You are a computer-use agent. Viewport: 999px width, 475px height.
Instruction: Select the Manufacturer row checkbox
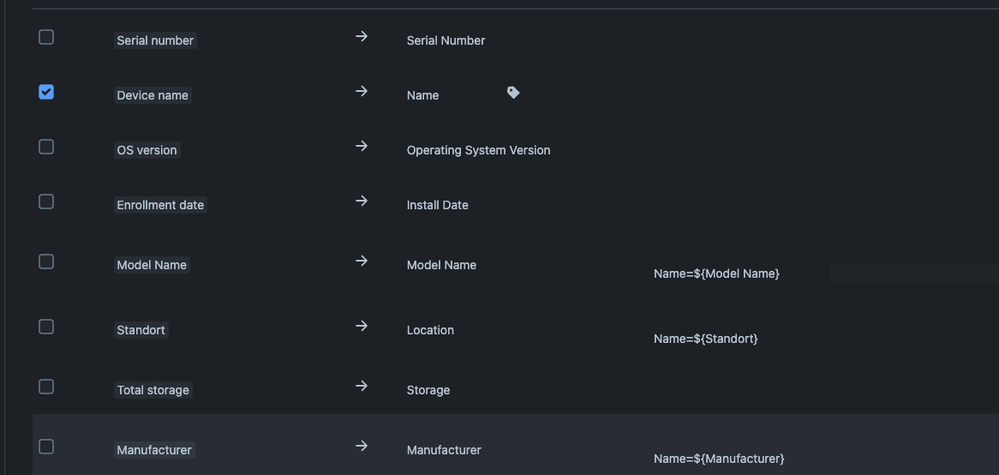pyautogui.click(x=46, y=447)
